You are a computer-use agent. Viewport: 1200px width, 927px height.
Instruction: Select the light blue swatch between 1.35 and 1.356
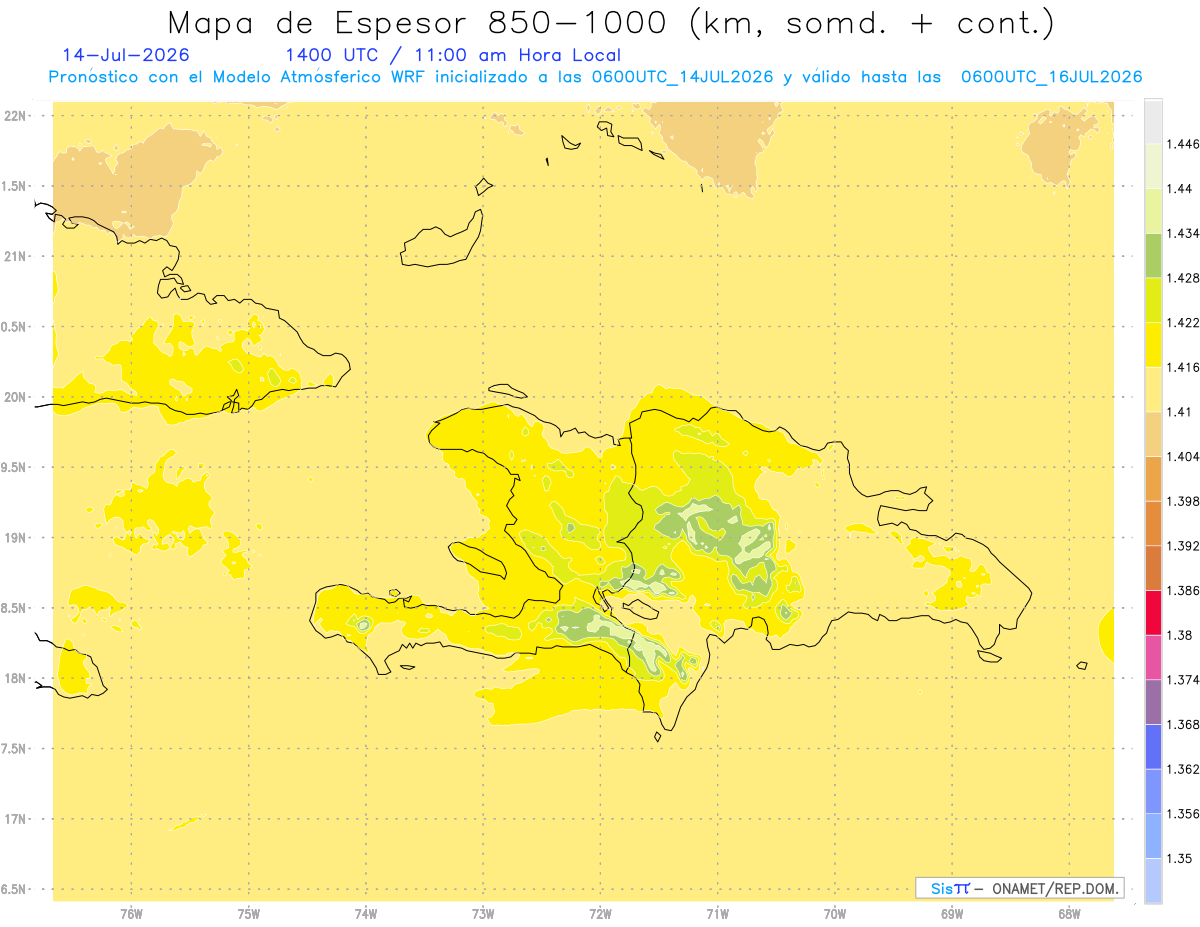[1153, 836]
